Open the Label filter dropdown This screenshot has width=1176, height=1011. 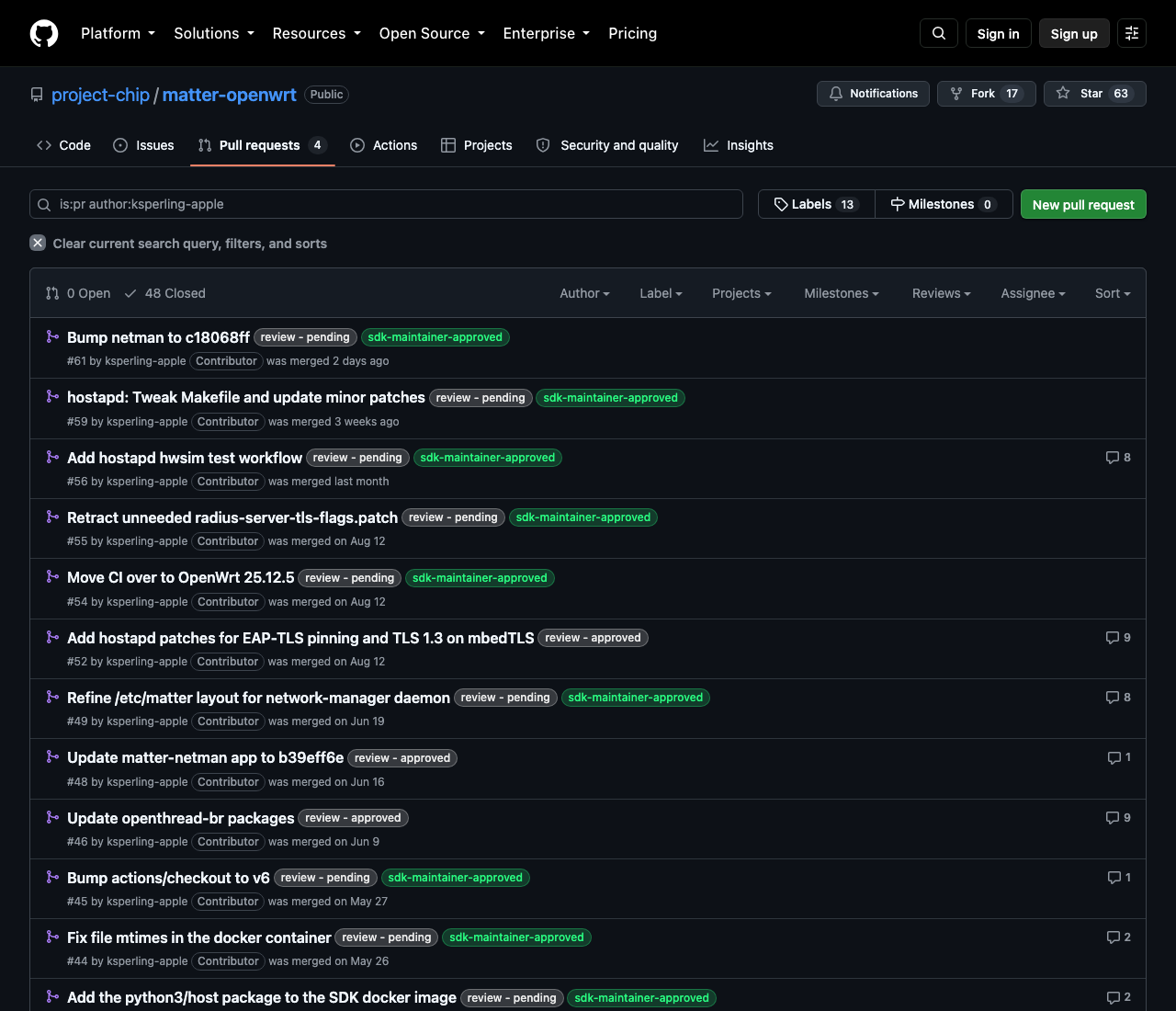661,293
